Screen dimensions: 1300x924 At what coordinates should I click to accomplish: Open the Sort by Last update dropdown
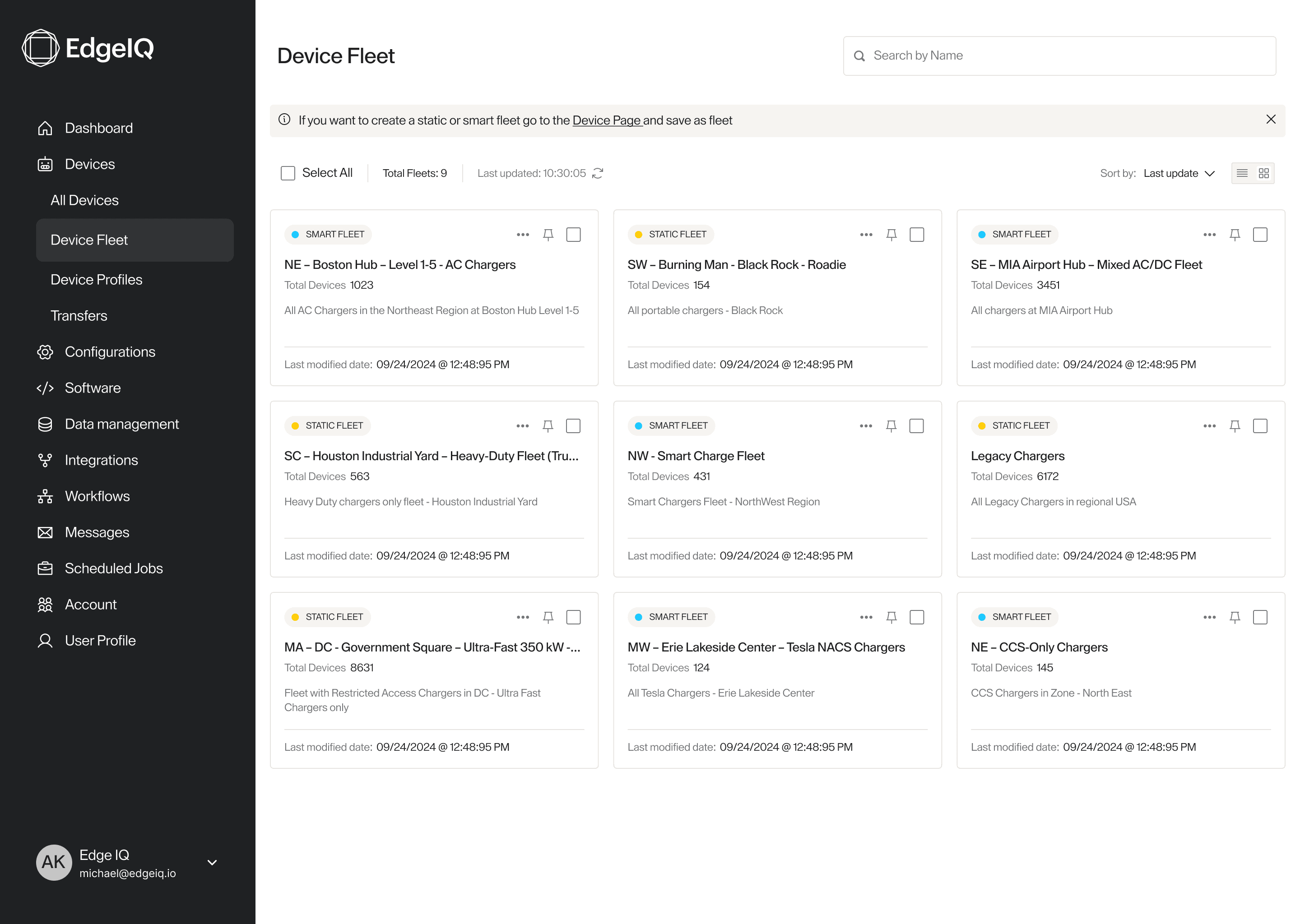click(1179, 173)
